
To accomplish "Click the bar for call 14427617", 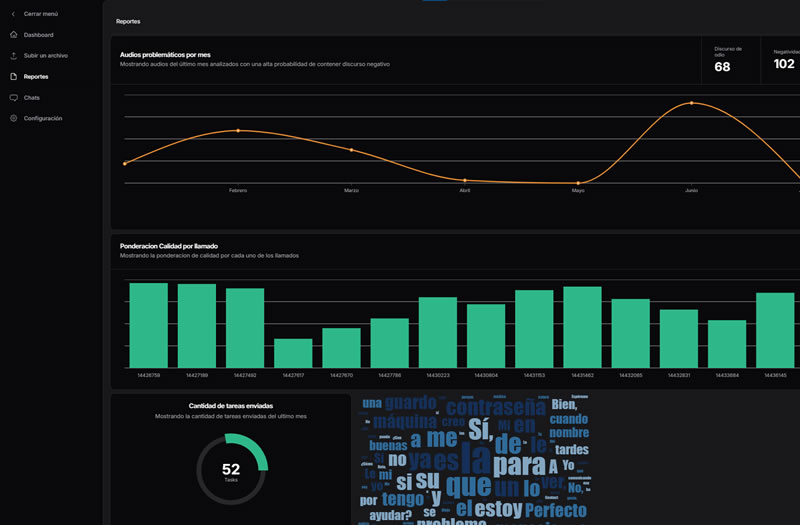I will [x=293, y=353].
